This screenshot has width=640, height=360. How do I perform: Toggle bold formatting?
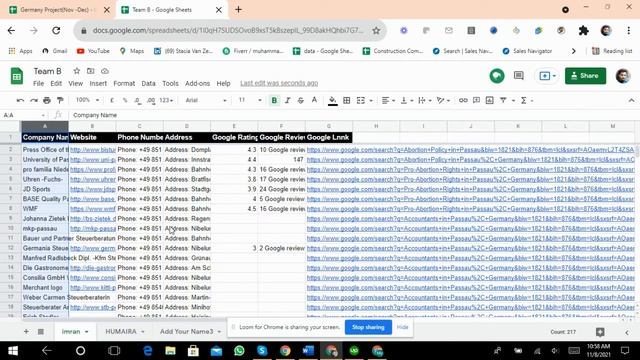point(274,100)
